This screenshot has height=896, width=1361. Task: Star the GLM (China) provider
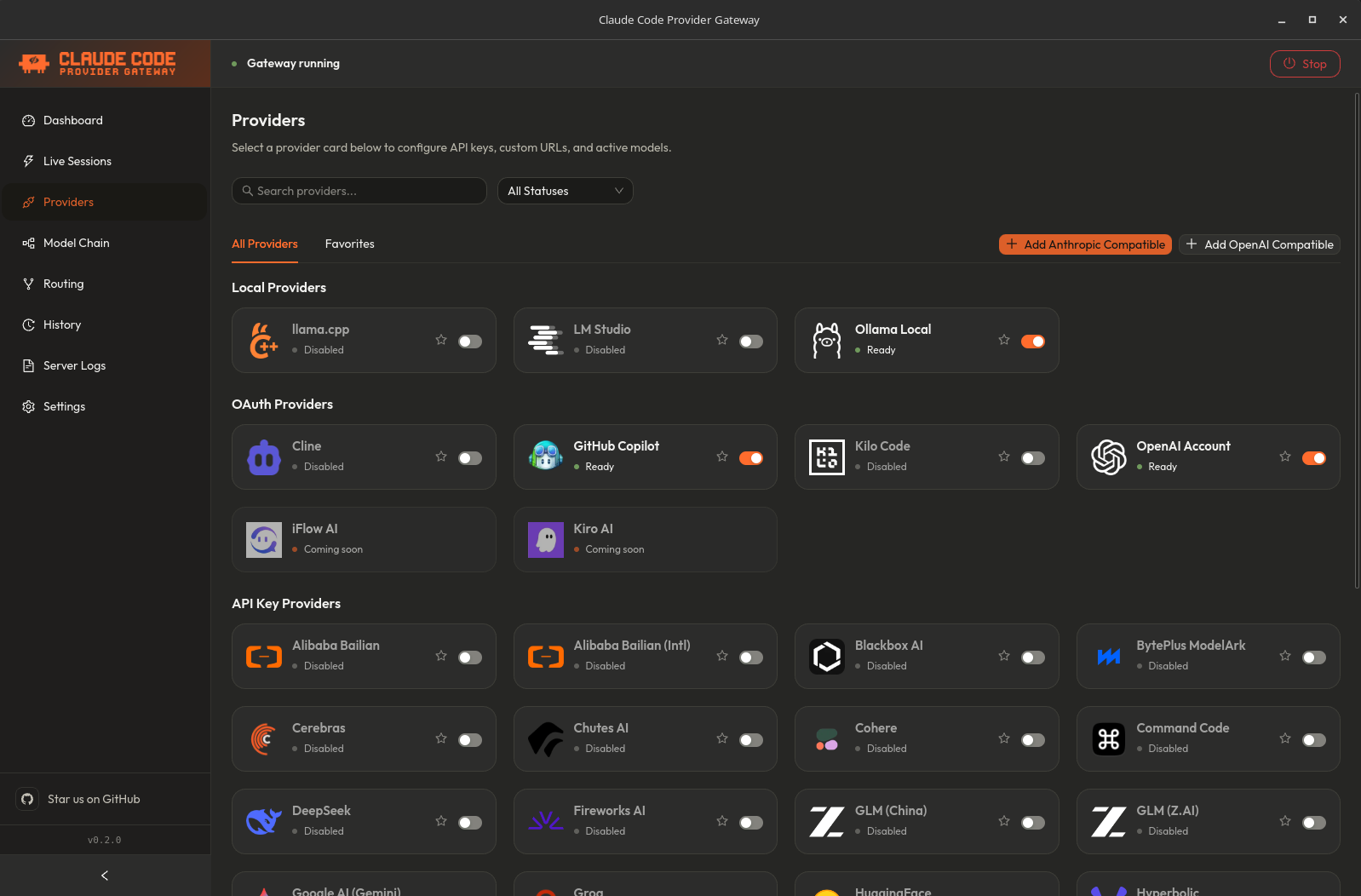(1004, 821)
